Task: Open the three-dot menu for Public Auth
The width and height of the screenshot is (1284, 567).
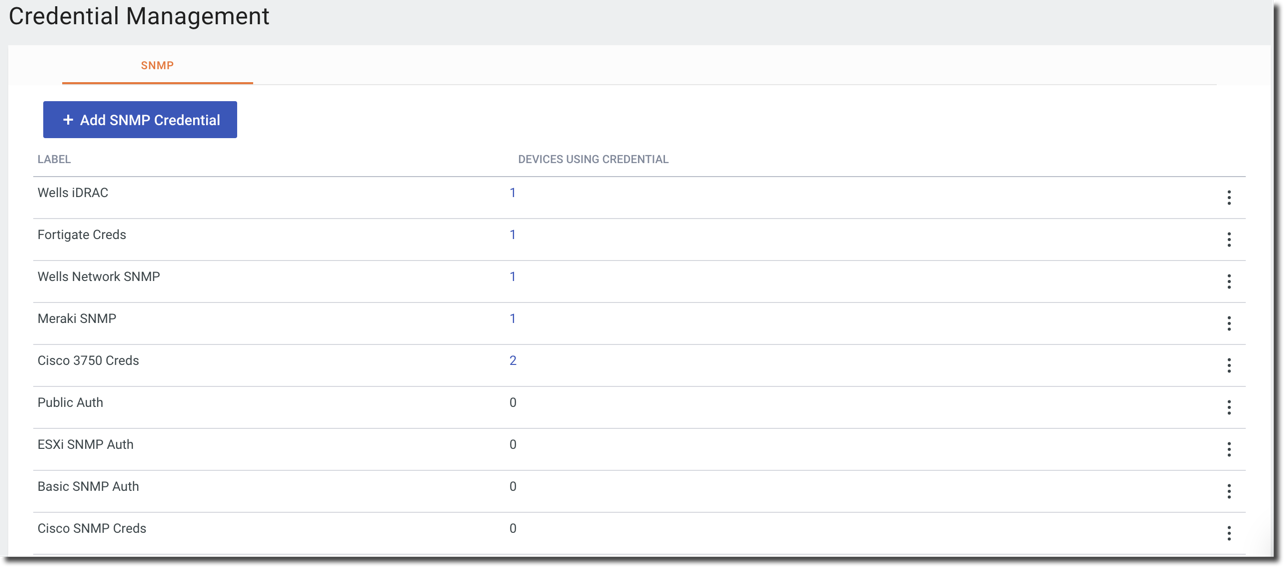Action: [x=1229, y=408]
